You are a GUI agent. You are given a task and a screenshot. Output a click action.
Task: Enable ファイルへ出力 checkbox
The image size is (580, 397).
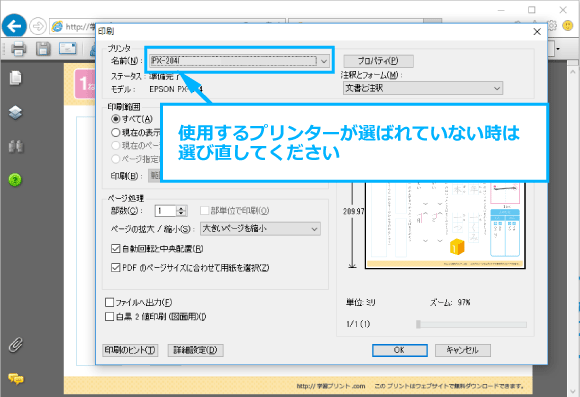(x=109, y=303)
